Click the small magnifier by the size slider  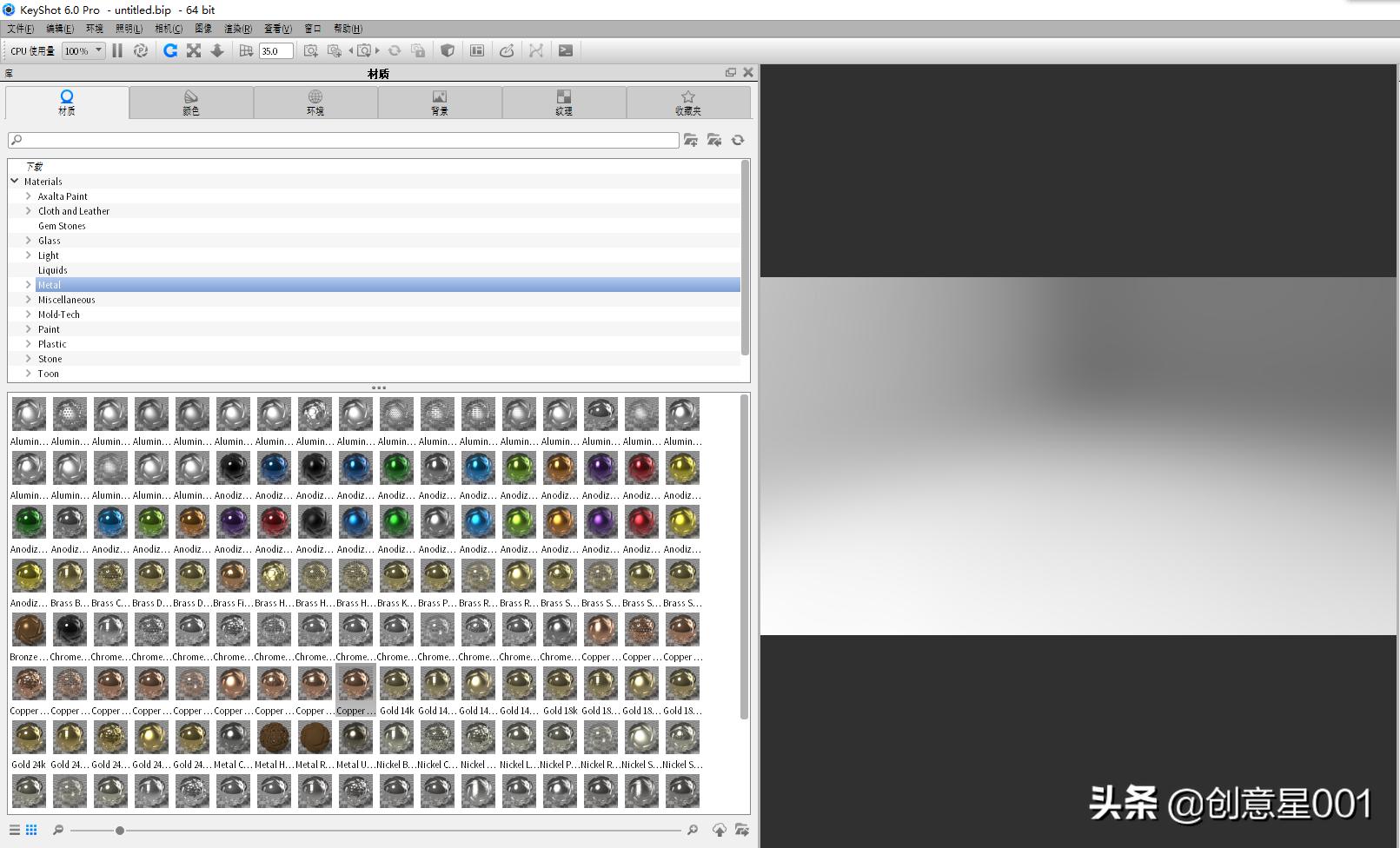58,830
